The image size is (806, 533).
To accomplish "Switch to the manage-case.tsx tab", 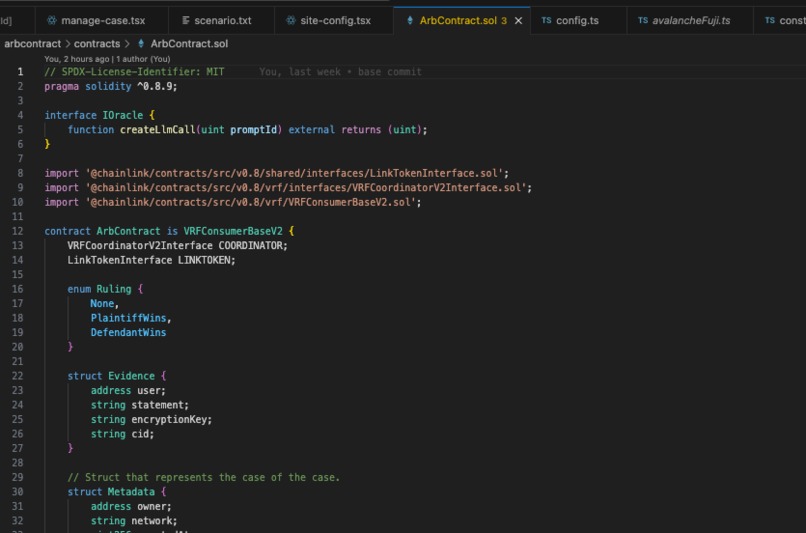I will click(x=101, y=21).
